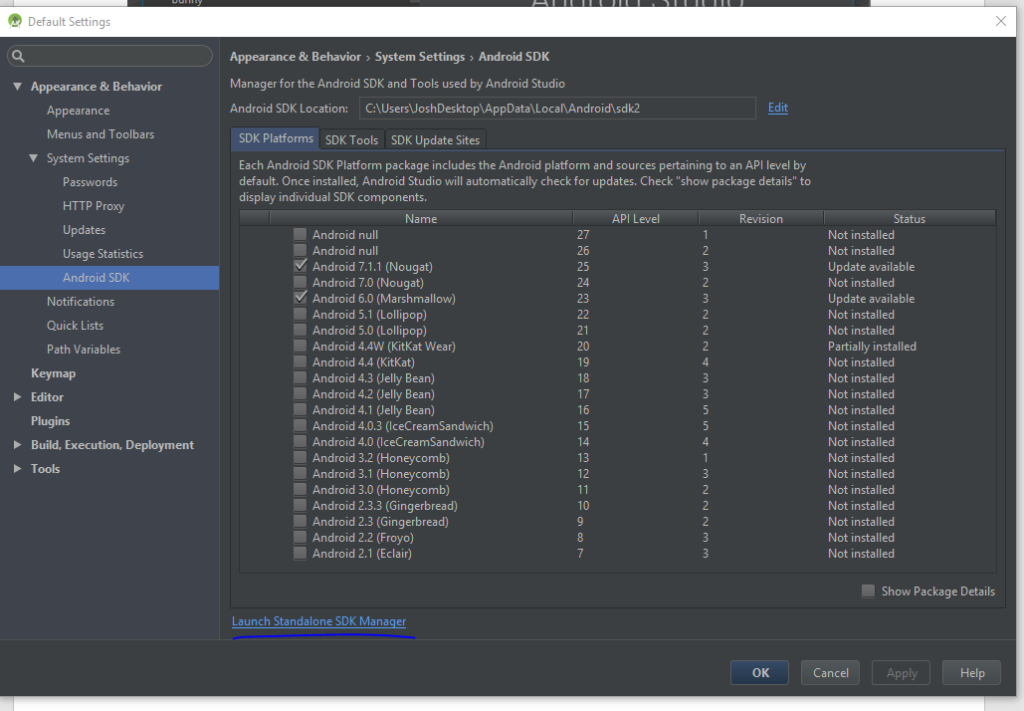This screenshot has width=1024, height=711.
Task: Sort table by Revision column header
Action: coord(761,219)
